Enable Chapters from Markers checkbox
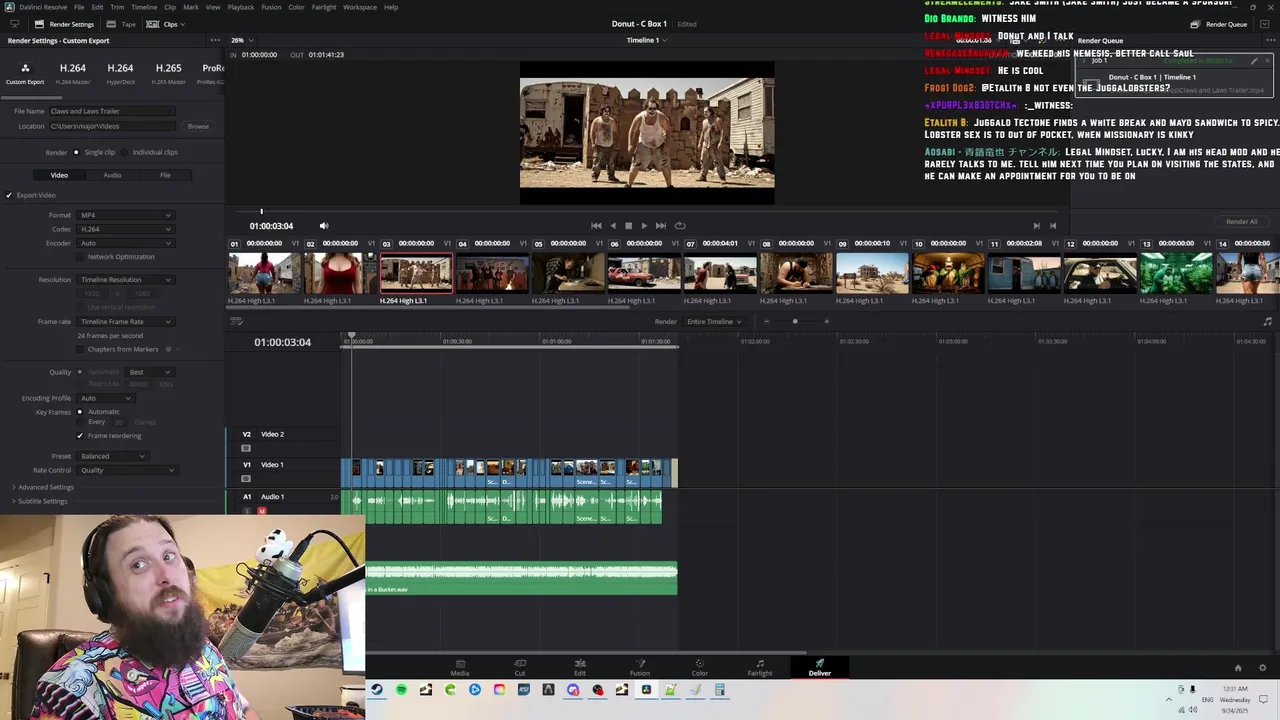This screenshot has height=720, width=1280. tap(81, 349)
